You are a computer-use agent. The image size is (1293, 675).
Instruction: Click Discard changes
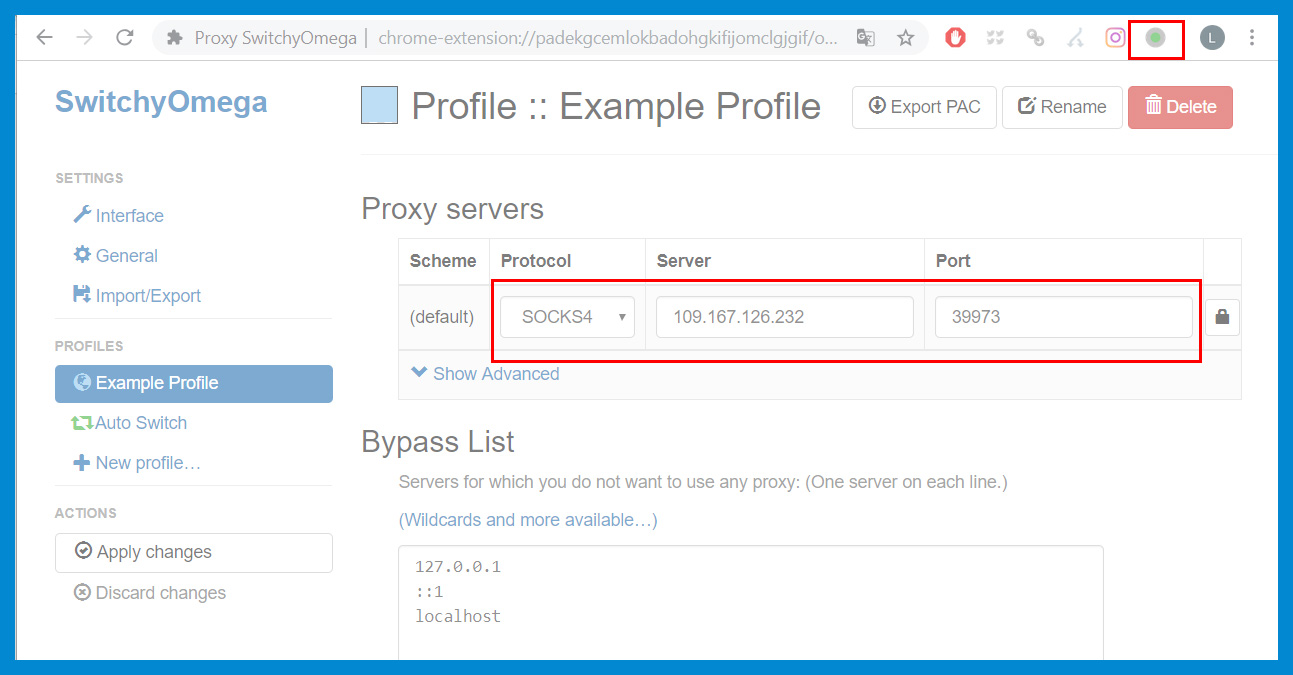(x=150, y=593)
